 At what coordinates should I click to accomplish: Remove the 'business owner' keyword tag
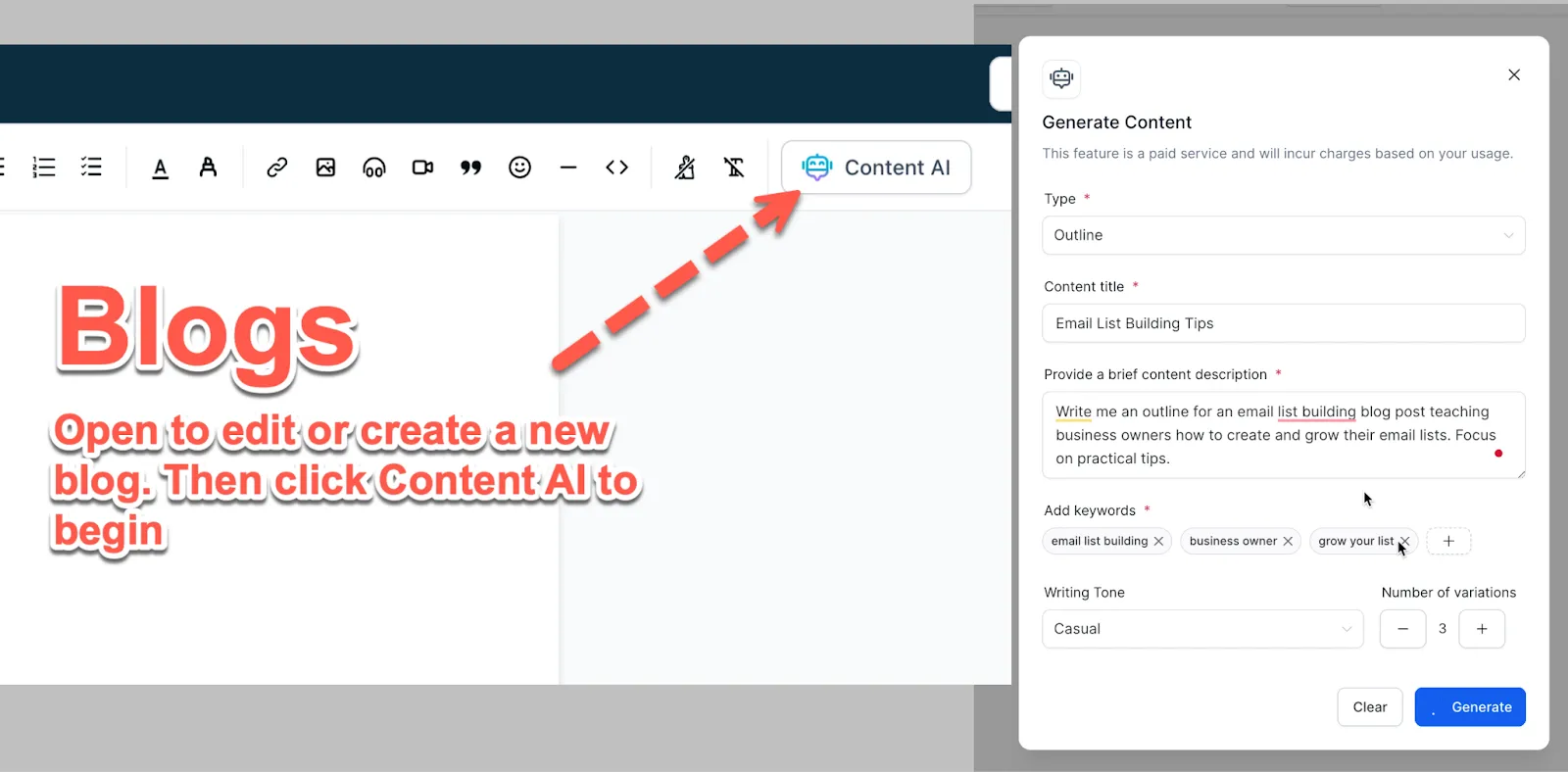1288,541
